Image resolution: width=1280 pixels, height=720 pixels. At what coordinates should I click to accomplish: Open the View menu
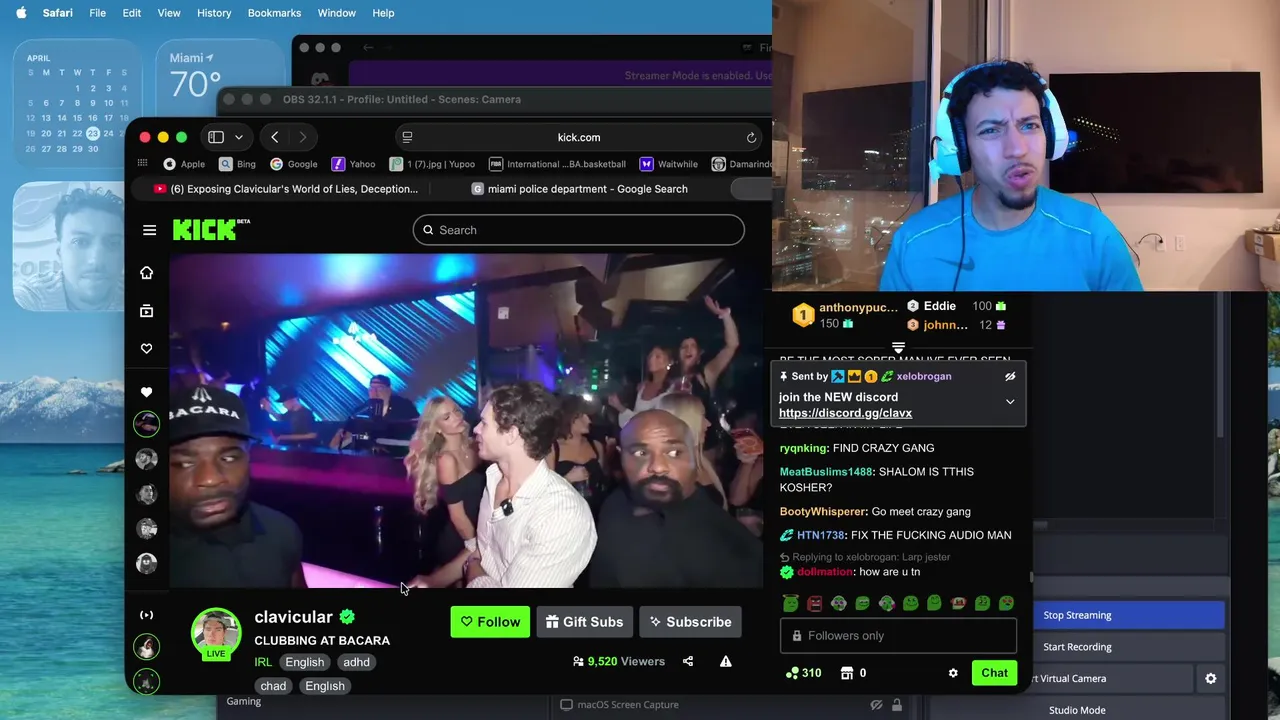click(169, 13)
